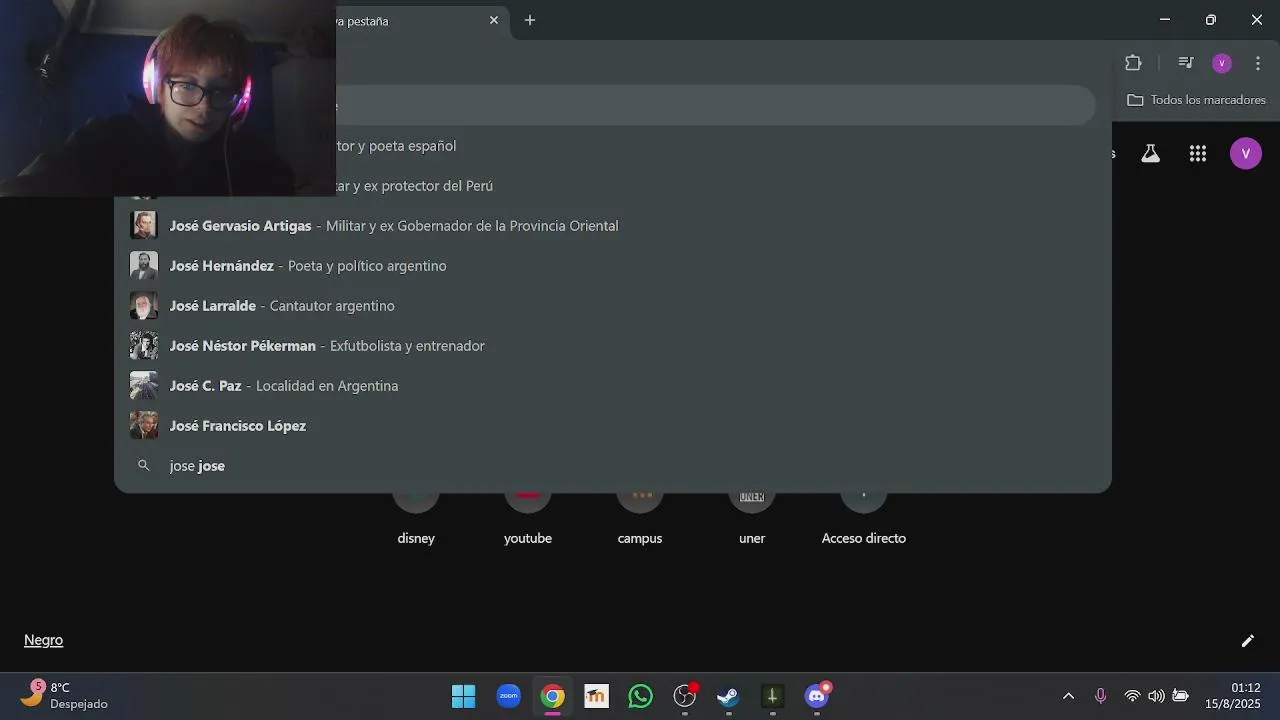The height and width of the screenshot is (720, 1280).
Task: Select the José Larralde suggestion
Action: pyautogui.click(x=612, y=306)
